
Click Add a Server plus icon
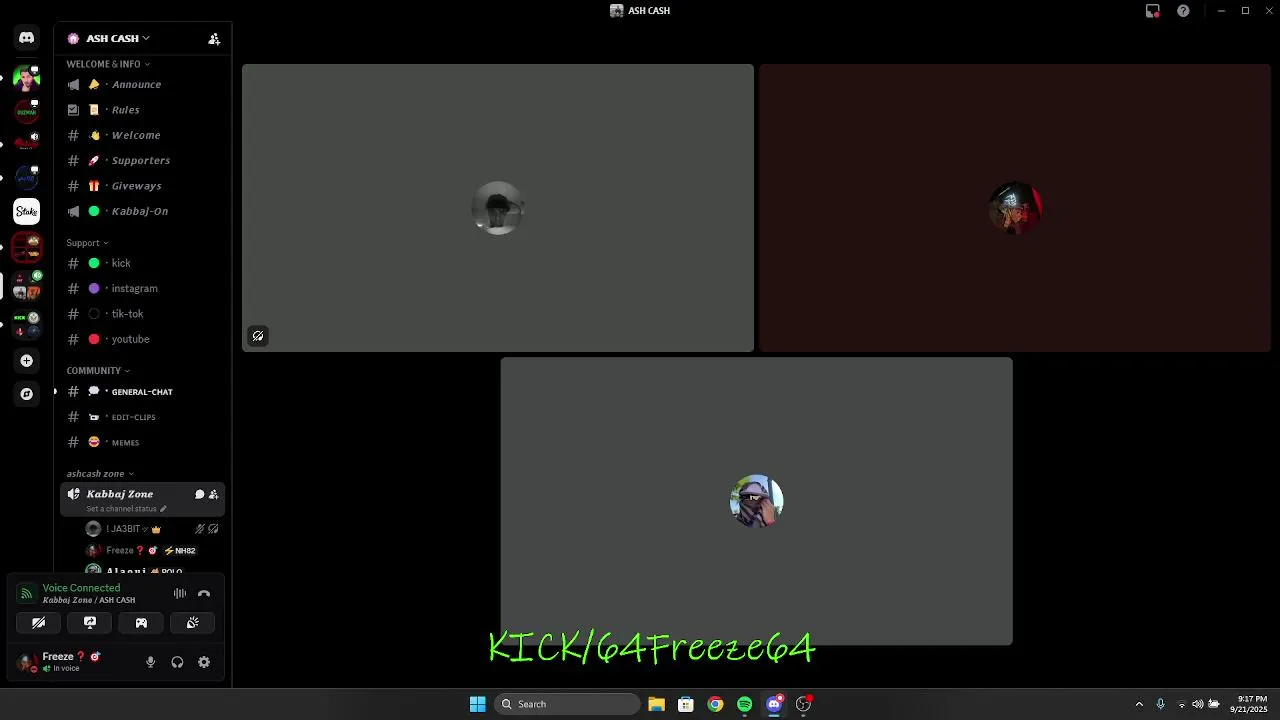pos(27,360)
